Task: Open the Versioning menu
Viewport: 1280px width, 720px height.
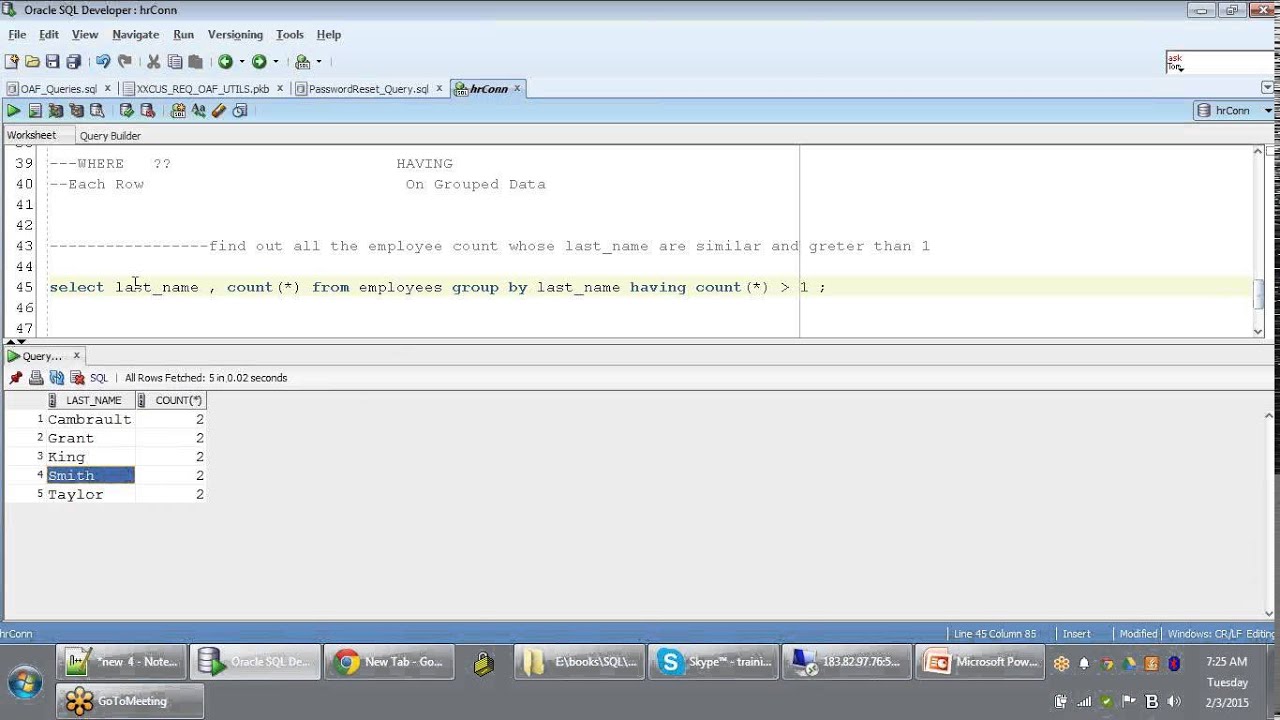Action: point(235,34)
